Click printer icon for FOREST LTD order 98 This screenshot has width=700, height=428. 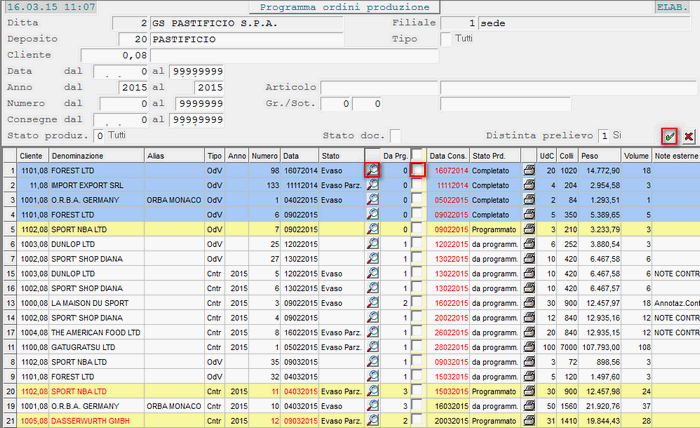pos(529,170)
